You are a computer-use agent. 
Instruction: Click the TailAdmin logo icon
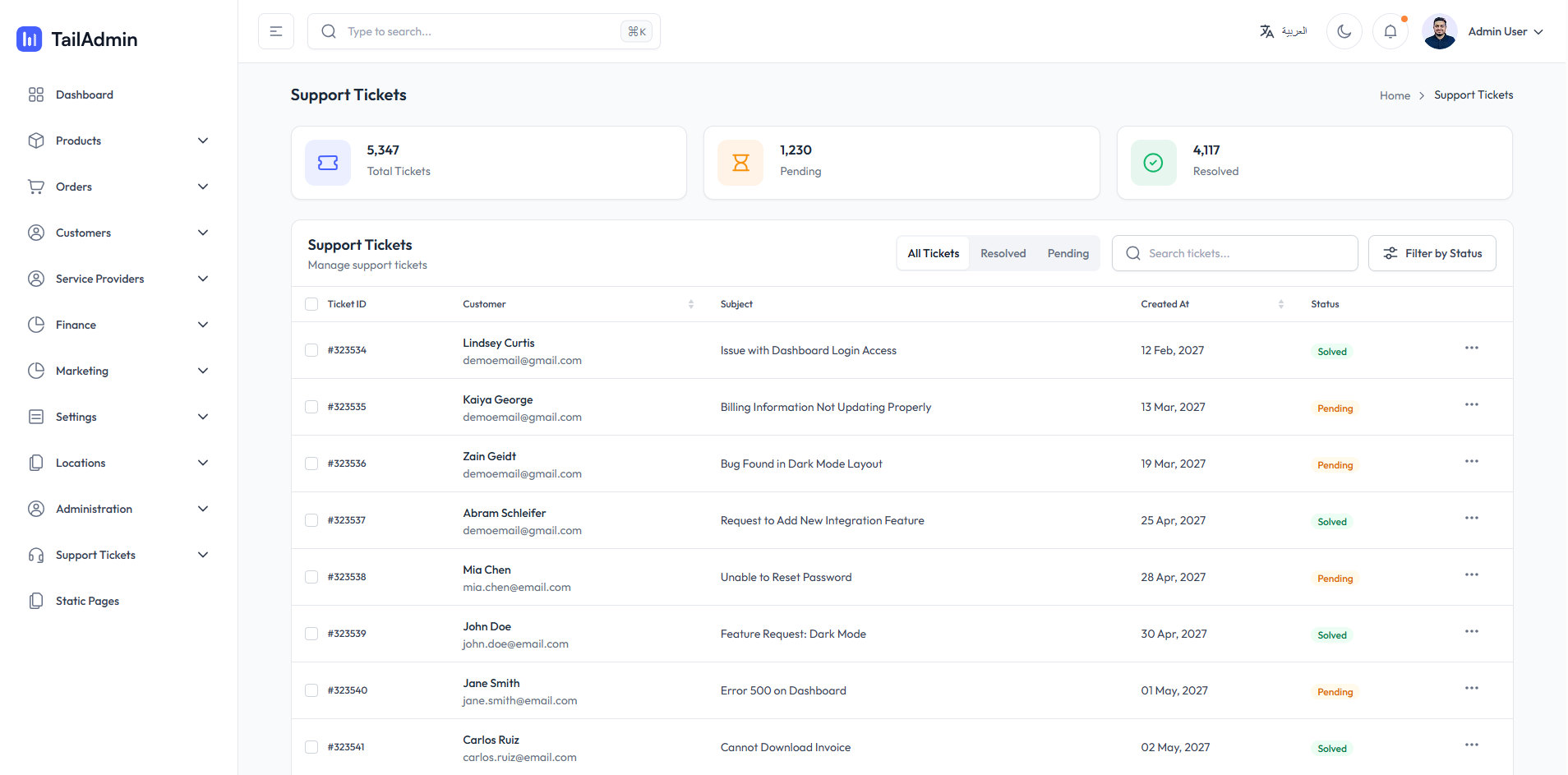(30, 39)
